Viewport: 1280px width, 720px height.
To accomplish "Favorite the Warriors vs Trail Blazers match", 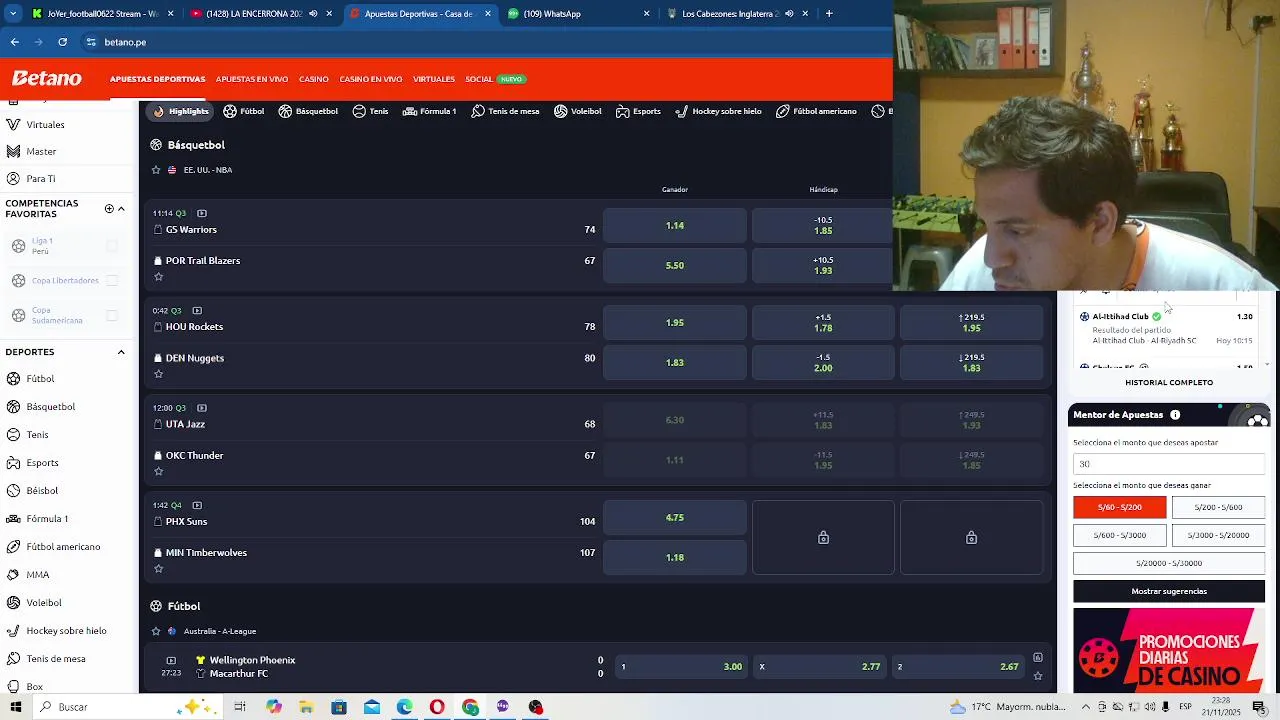I will (x=158, y=277).
